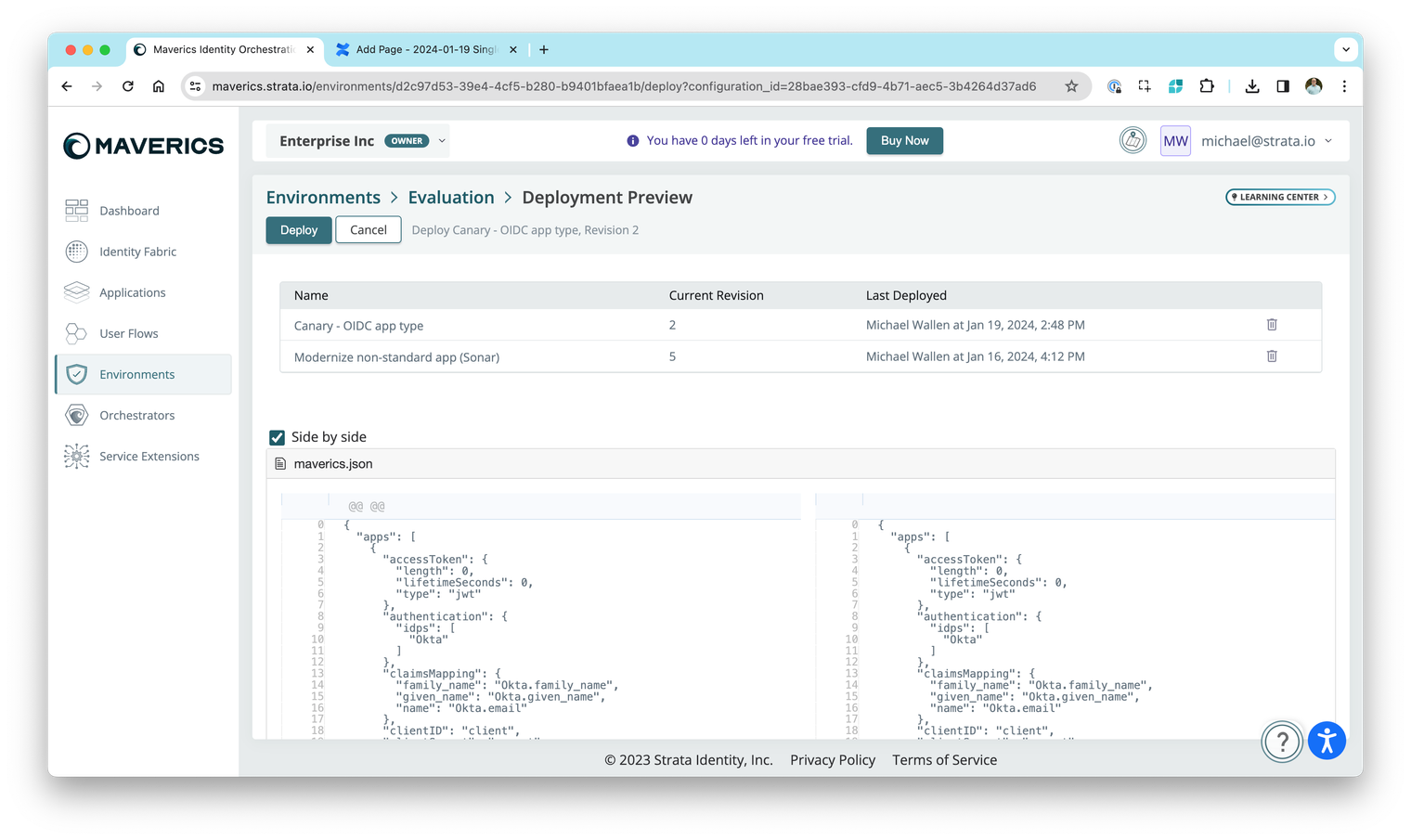Click the Cancel button

369,230
